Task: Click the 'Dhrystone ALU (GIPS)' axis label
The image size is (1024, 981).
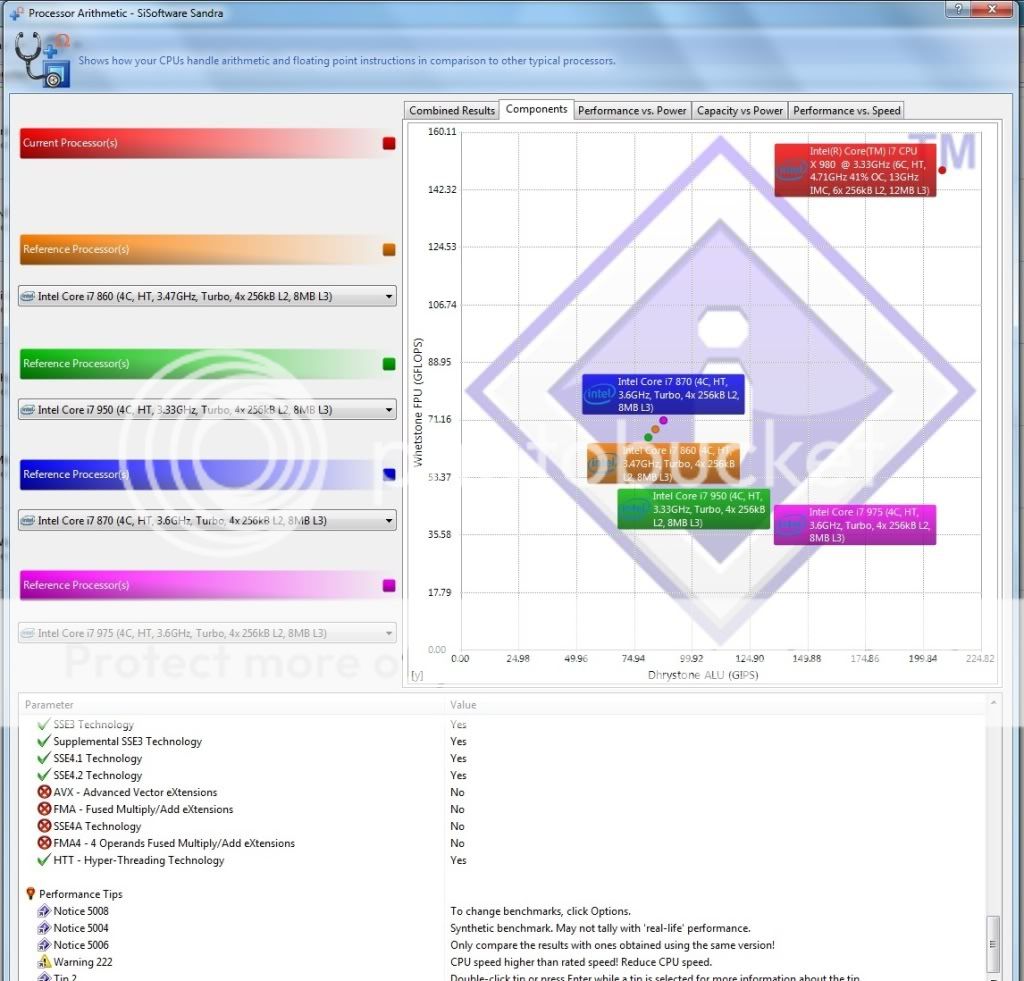Action: coord(703,675)
